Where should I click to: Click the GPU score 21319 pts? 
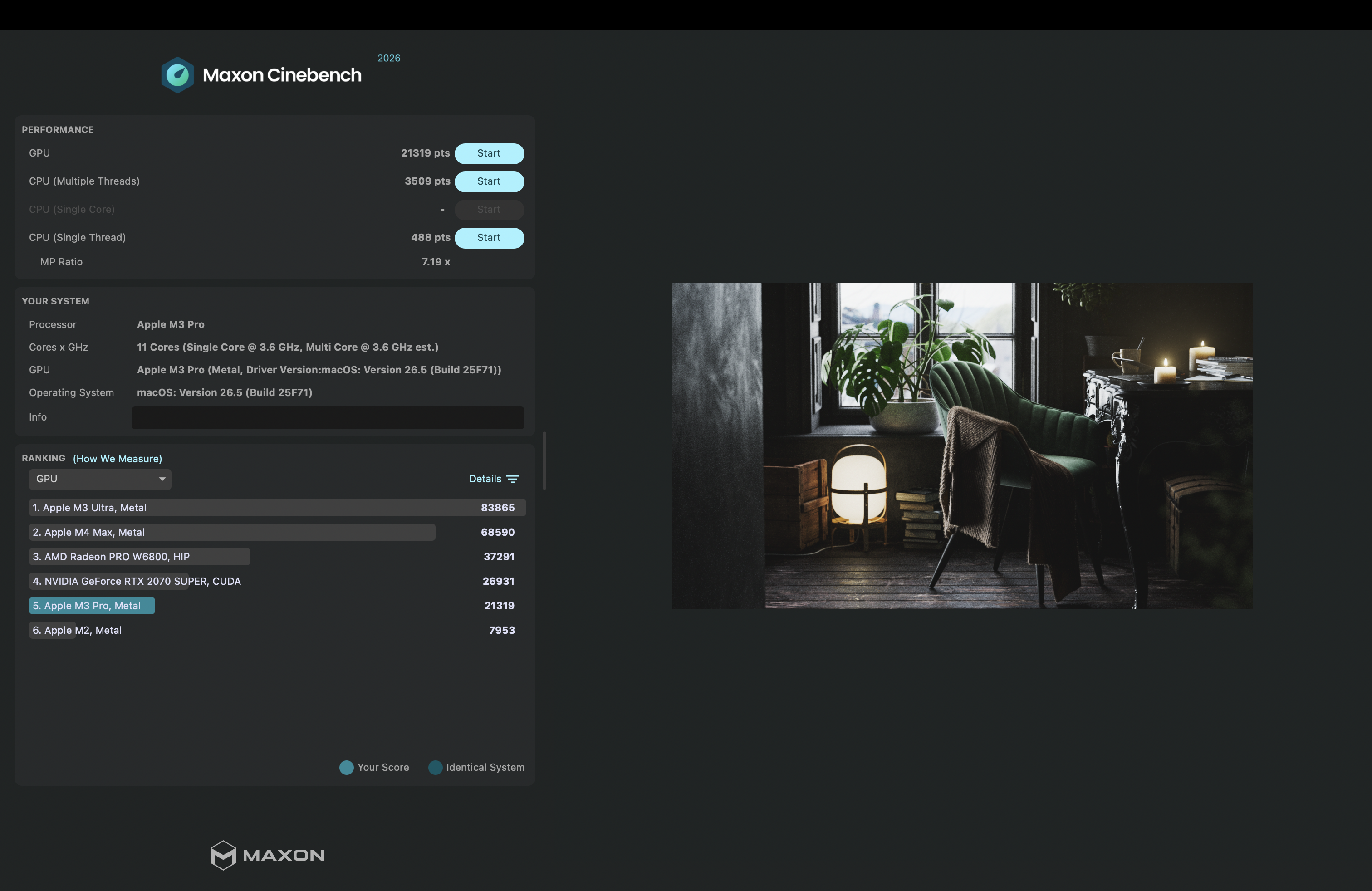coord(426,153)
